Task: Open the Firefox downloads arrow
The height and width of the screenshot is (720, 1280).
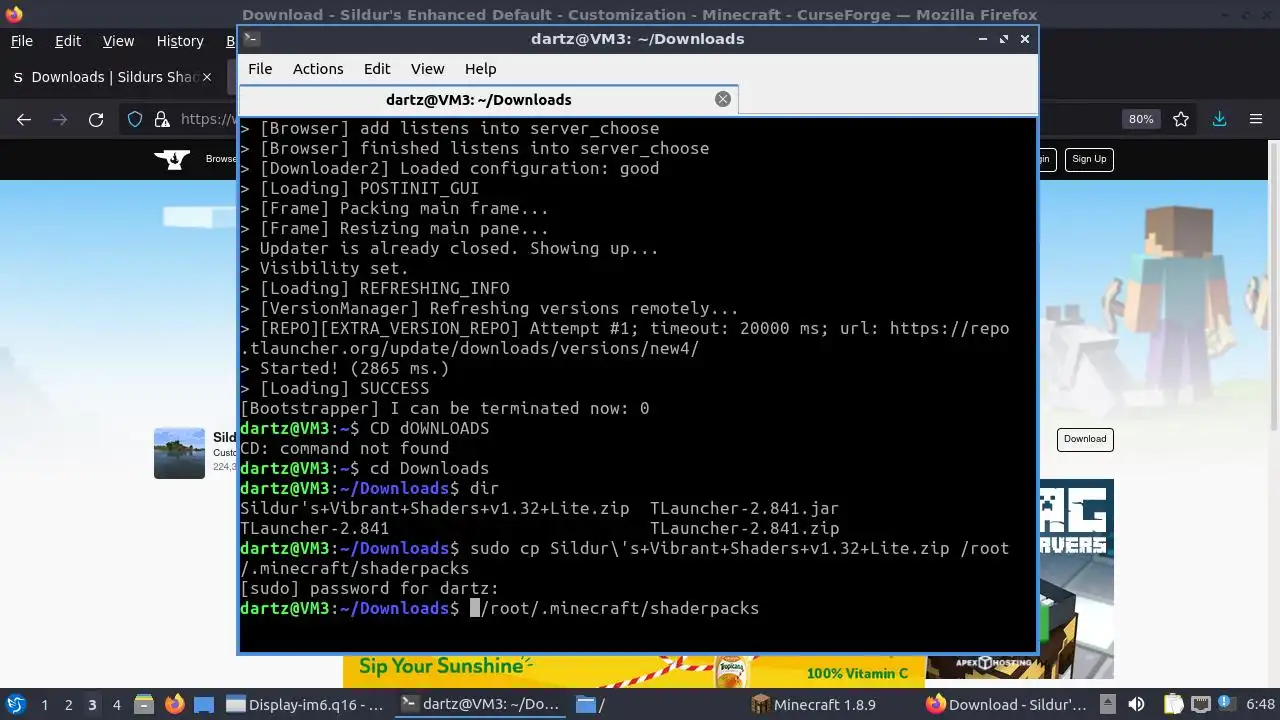Action: tap(1219, 119)
